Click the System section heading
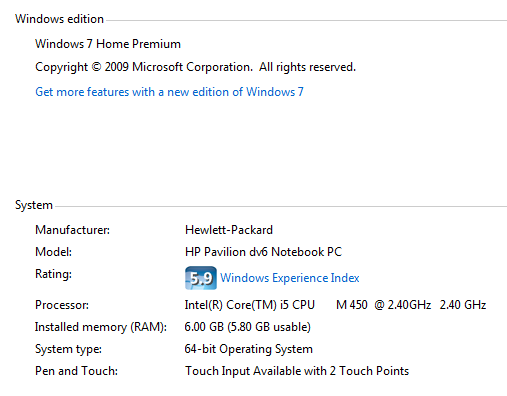The height and width of the screenshot is (396, 507). pos(34,205)
